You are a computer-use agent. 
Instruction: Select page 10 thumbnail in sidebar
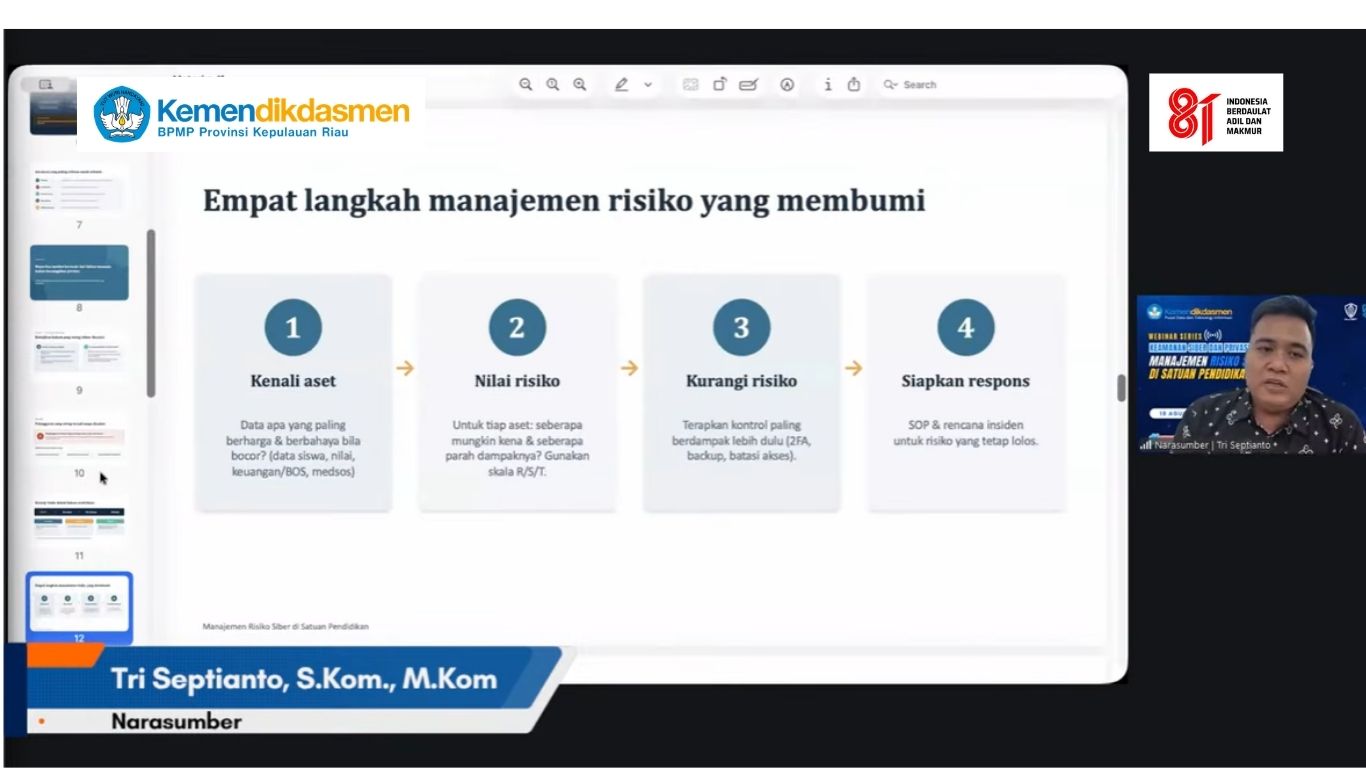tap(79, 438)
